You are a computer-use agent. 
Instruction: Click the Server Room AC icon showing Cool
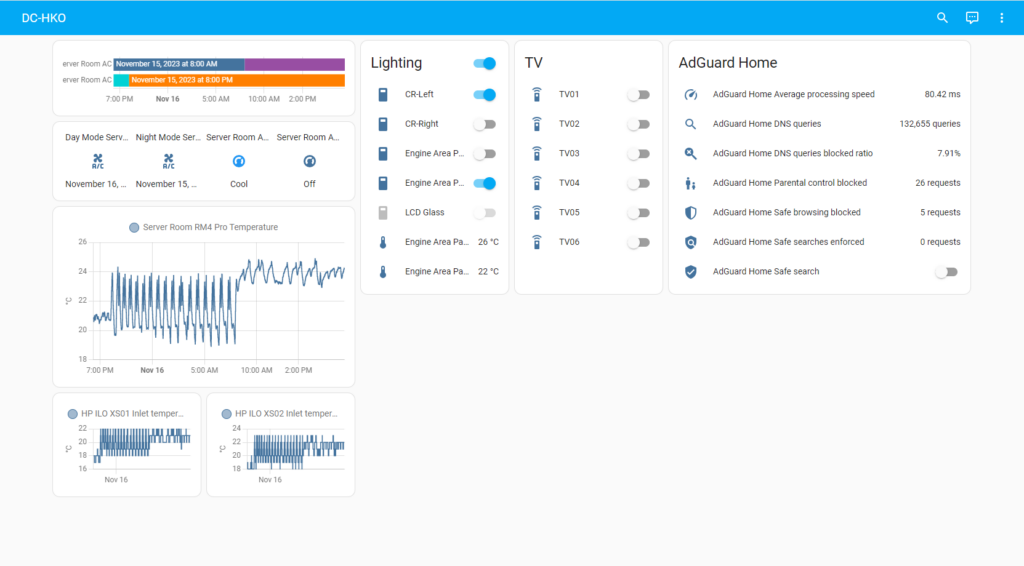click(239, 161)
